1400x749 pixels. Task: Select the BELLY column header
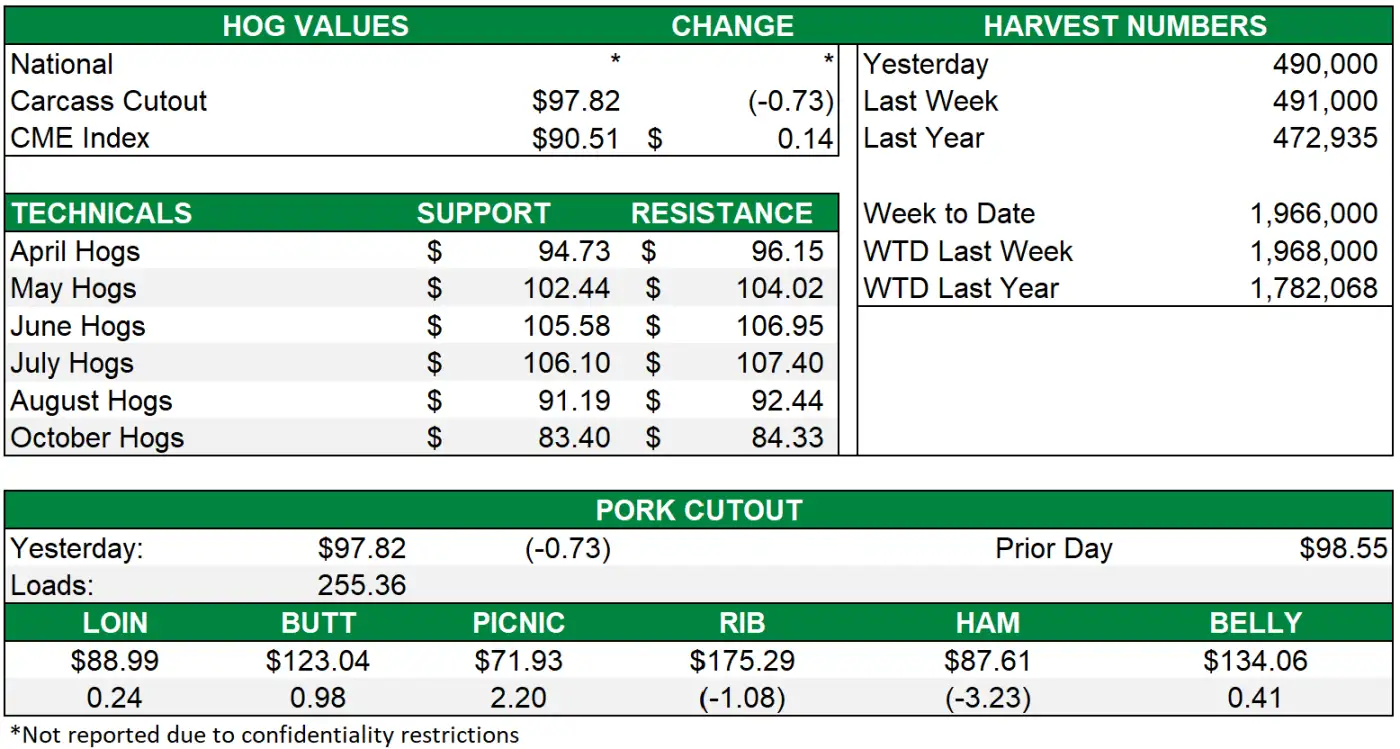click(1255, 623)
